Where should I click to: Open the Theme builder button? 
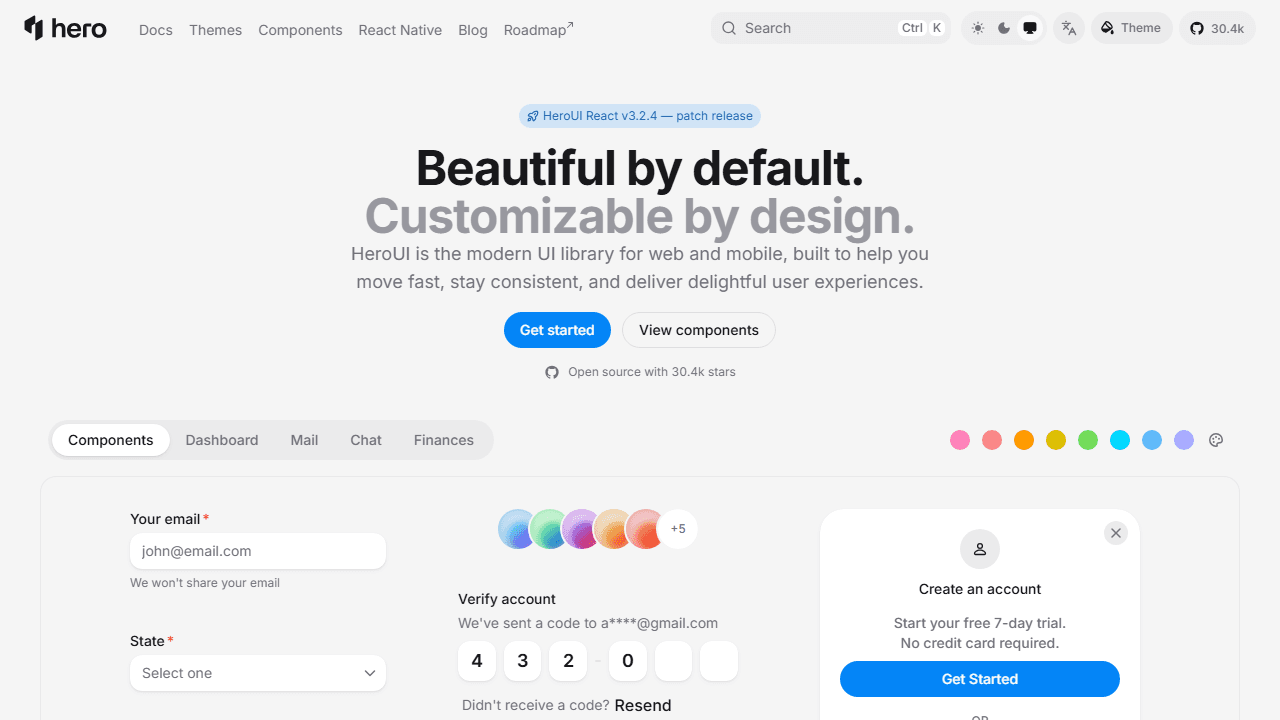1131,28
